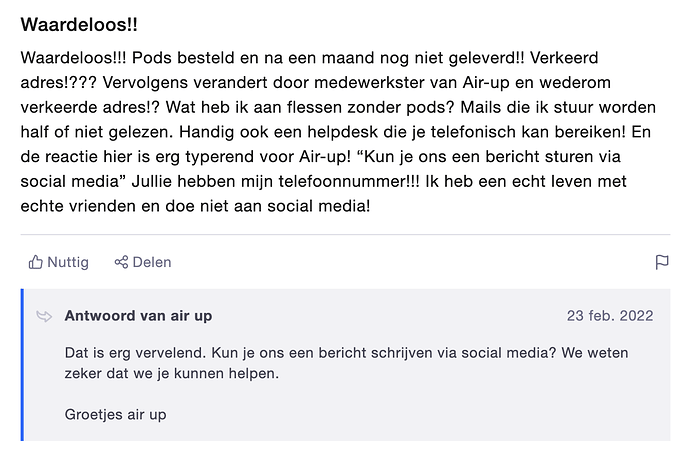This screenshot has height=459, width=690.
Task: Click the reply arrow icon before Antwoord
Action: 44,316
